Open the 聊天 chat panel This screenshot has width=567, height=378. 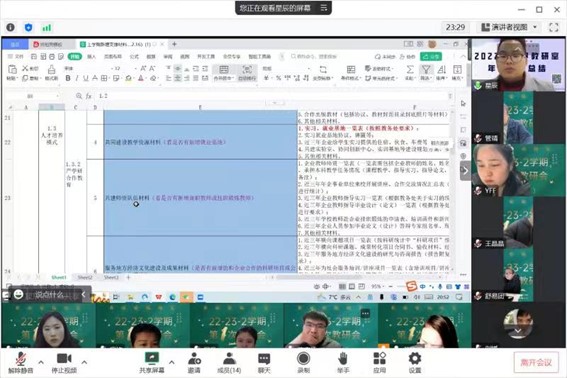tap(264, 362)
